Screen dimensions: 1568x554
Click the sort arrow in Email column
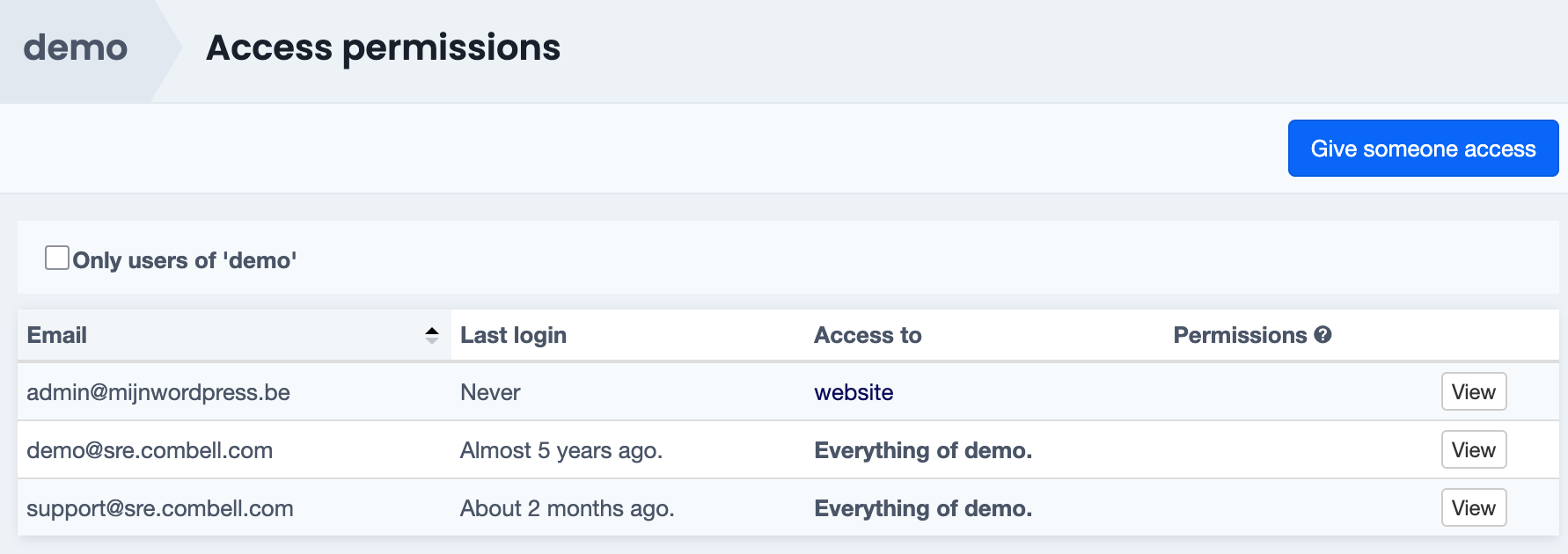click(431, 335)
